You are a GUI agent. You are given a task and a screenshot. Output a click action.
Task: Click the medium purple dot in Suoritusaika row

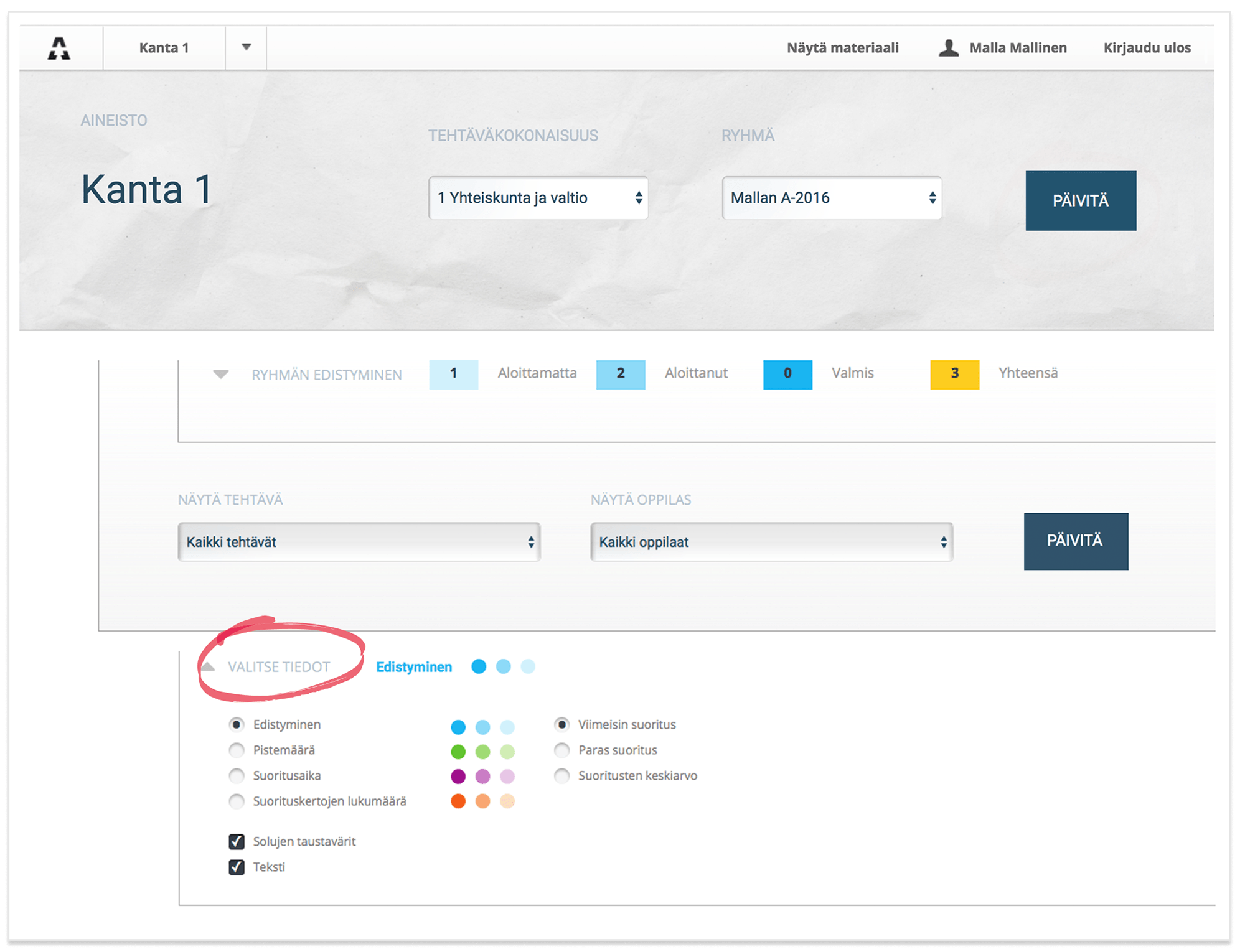tap(482, 776)
